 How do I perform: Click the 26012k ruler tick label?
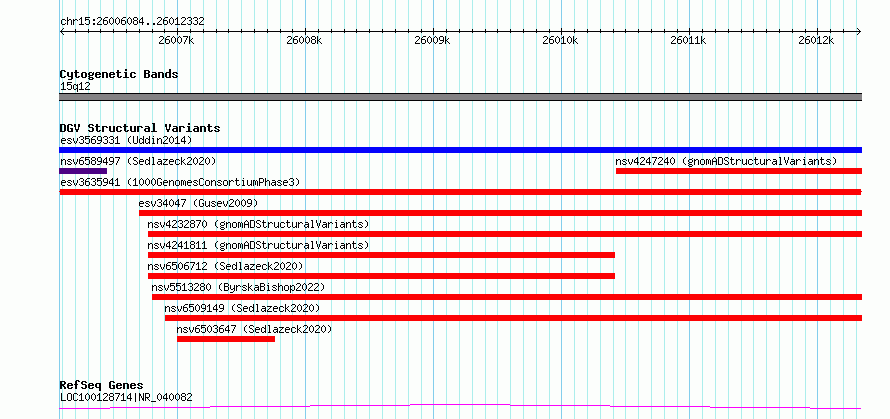[817, 41]
